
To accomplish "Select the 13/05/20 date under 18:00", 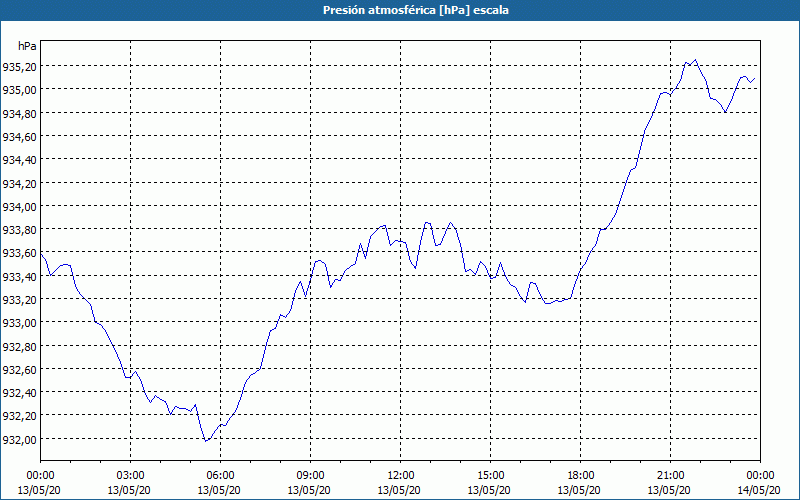I will [x=579, y=490].
